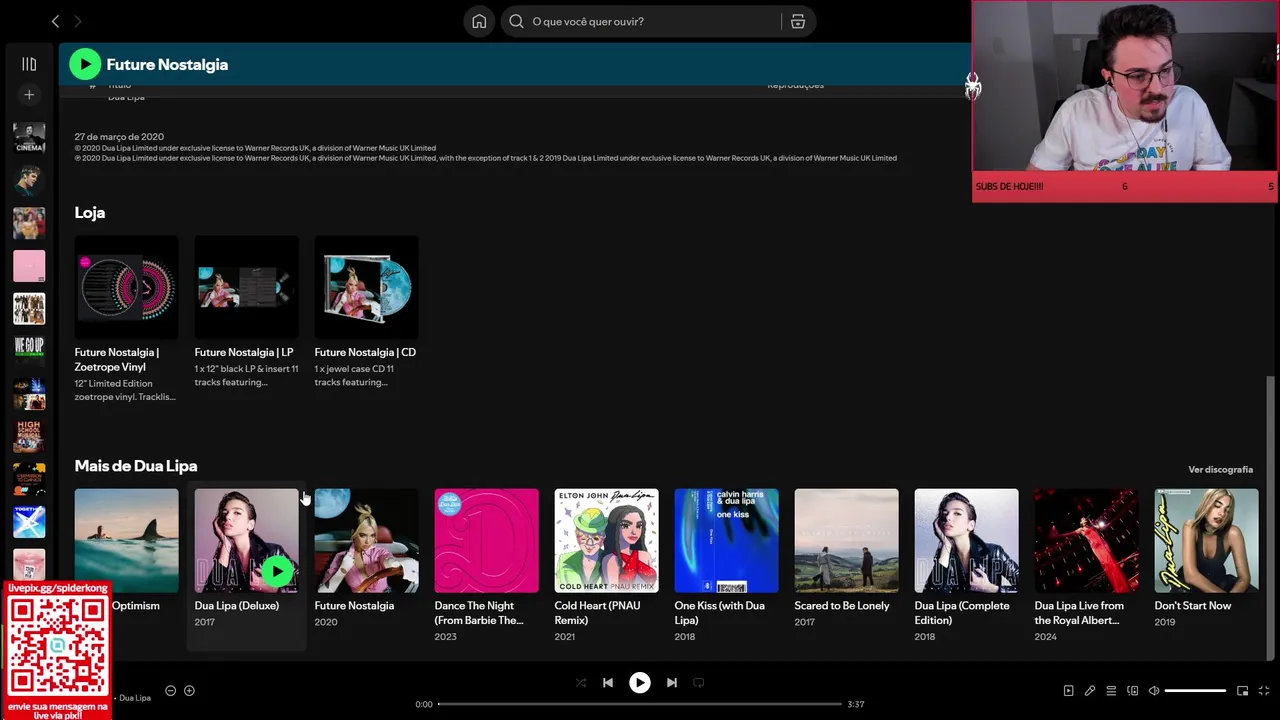Image resolution: width=1280 pixels, height=720 pixels.
Task: Show lyrics with the microphone icon
Action: 1090,690
